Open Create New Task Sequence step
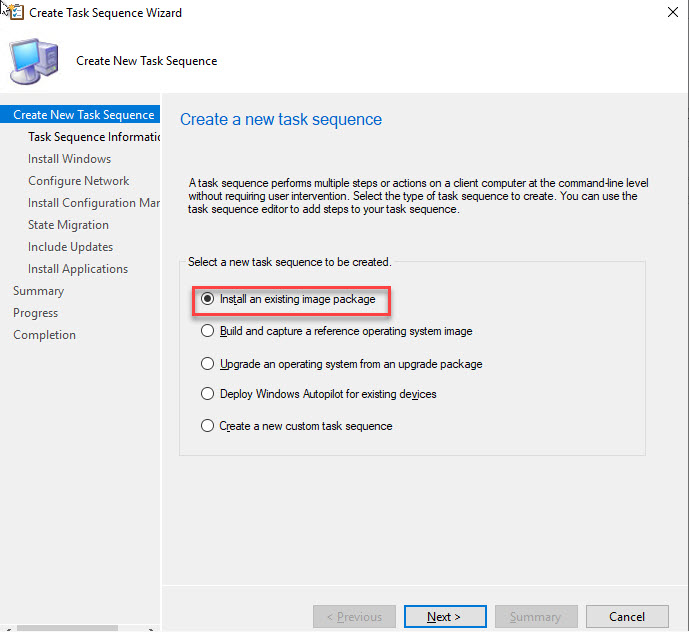Screen dimensions: 689x632 coord(84,115)
